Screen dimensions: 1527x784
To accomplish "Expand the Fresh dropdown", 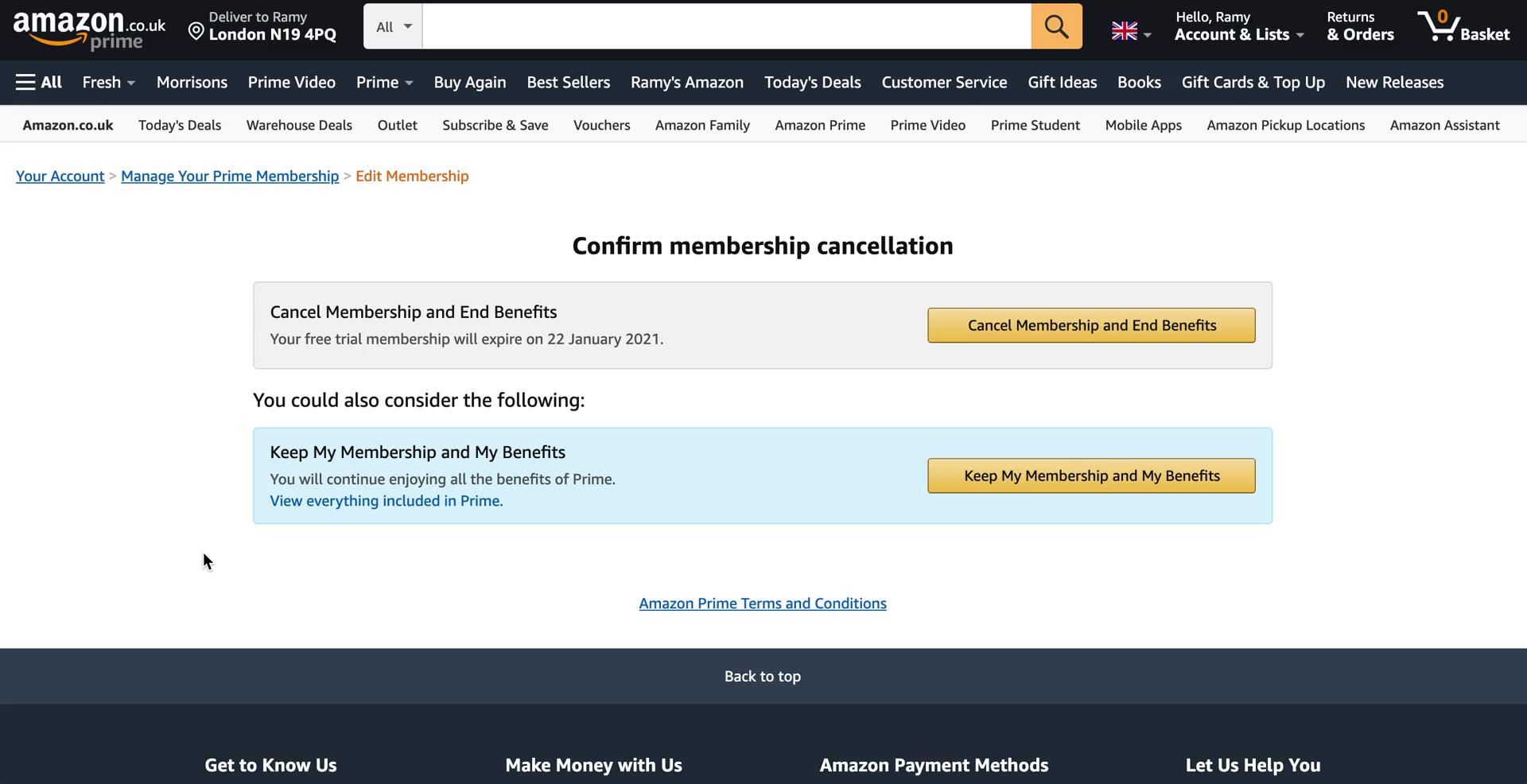I will tap(108, 82).
